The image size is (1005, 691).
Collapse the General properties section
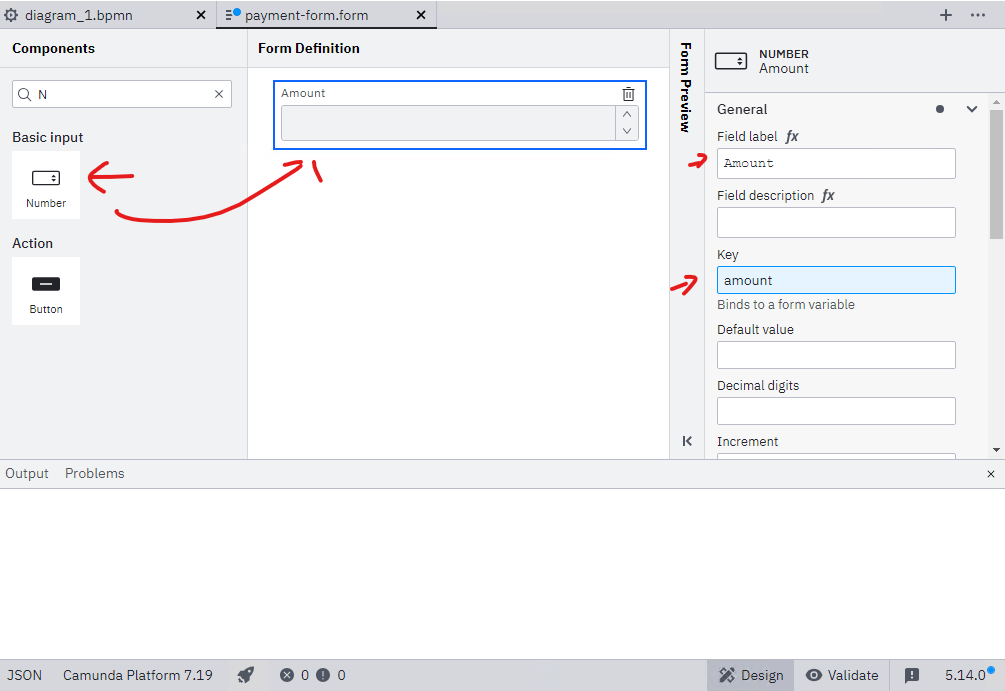click(972, 109)
